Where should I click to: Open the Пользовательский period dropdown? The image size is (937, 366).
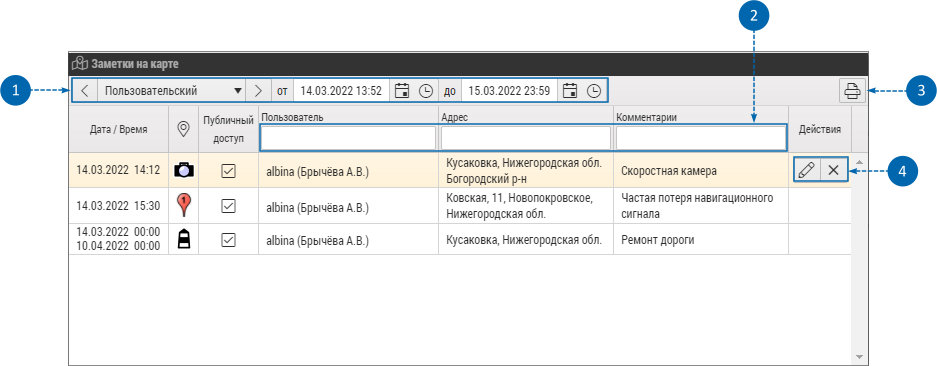point(172,91)
